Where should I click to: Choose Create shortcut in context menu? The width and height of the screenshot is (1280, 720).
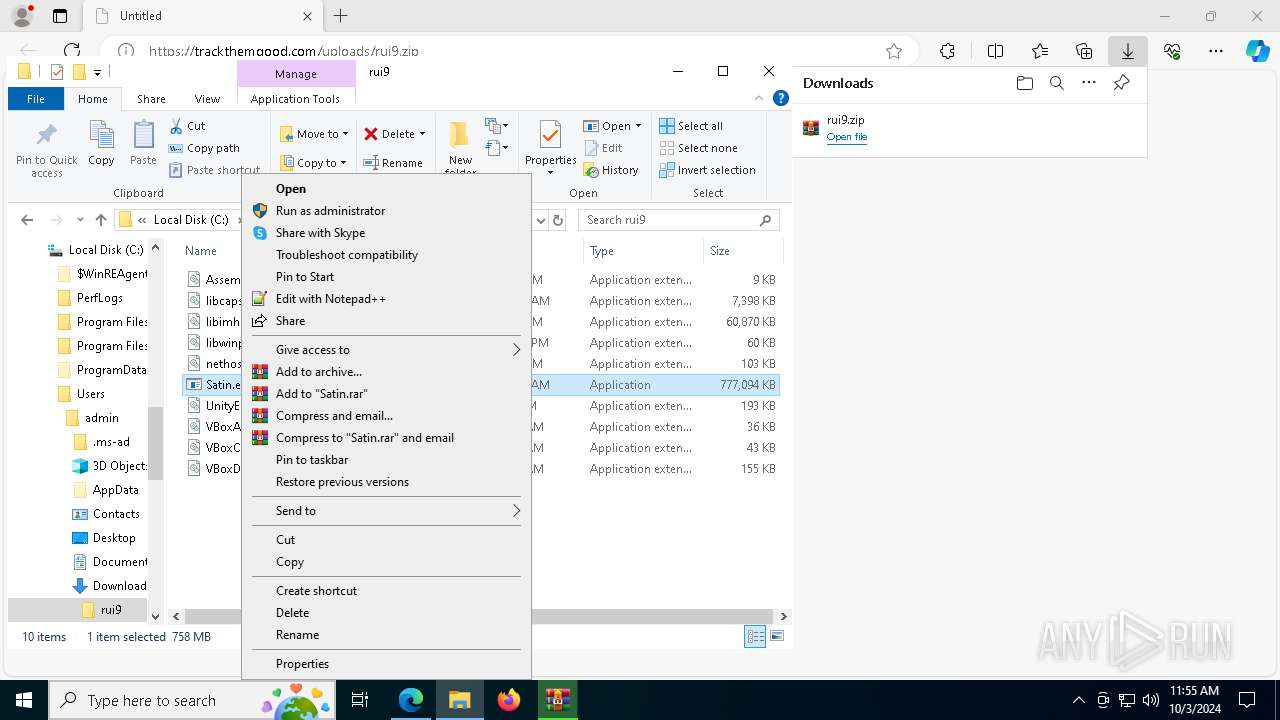386,591
